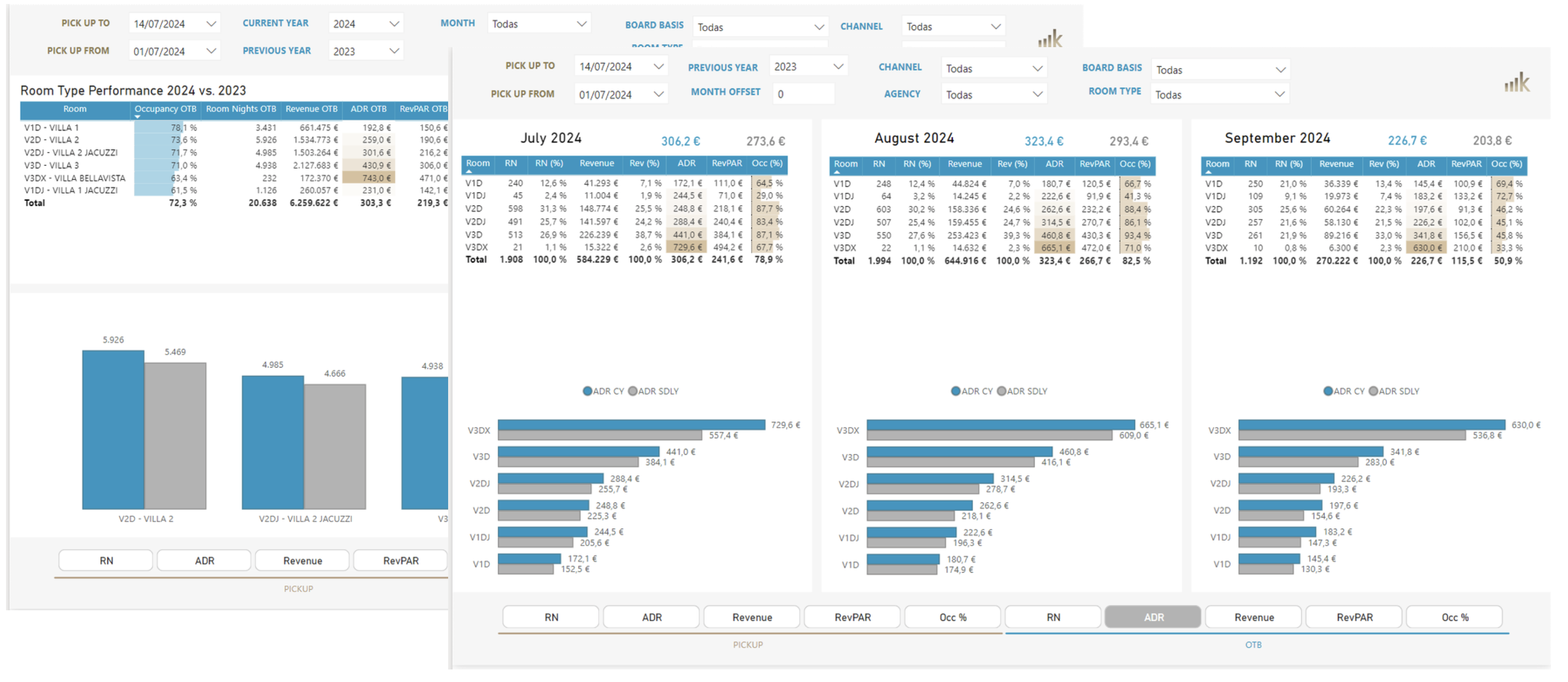Viewport: 1568px width, 682px height.
Task: Click the bar-chart logo icon in front dashboard
Action: click(1517, 82)
